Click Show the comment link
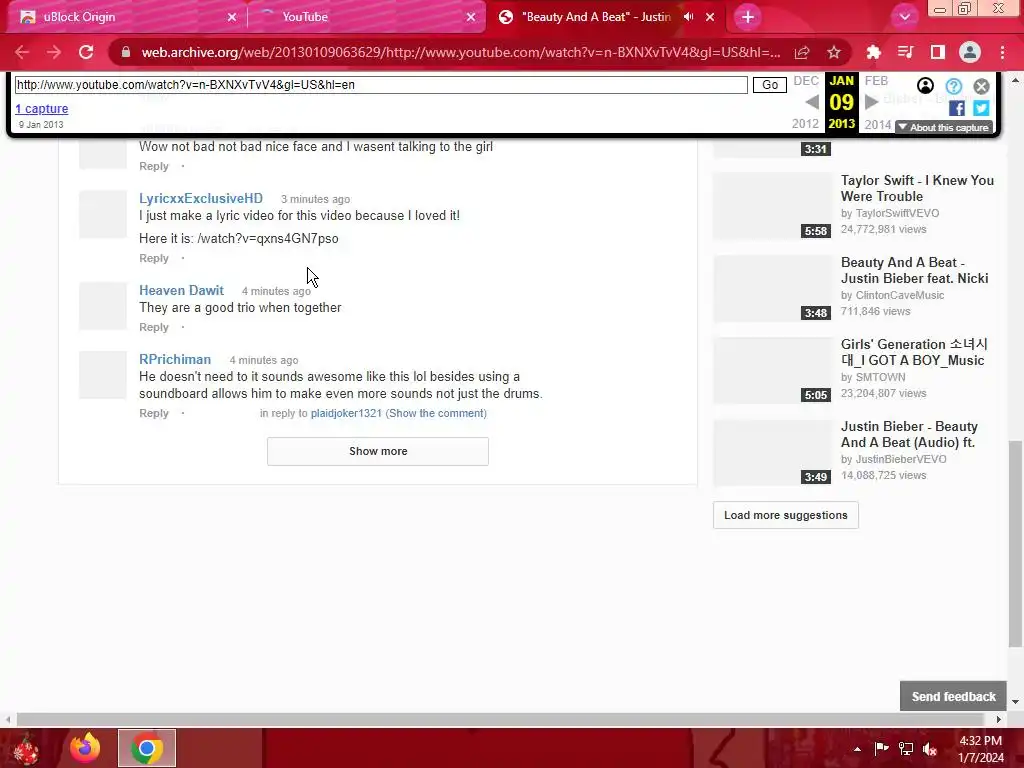This screenshot has width=1024, height=768. click(x=436, y=413)
